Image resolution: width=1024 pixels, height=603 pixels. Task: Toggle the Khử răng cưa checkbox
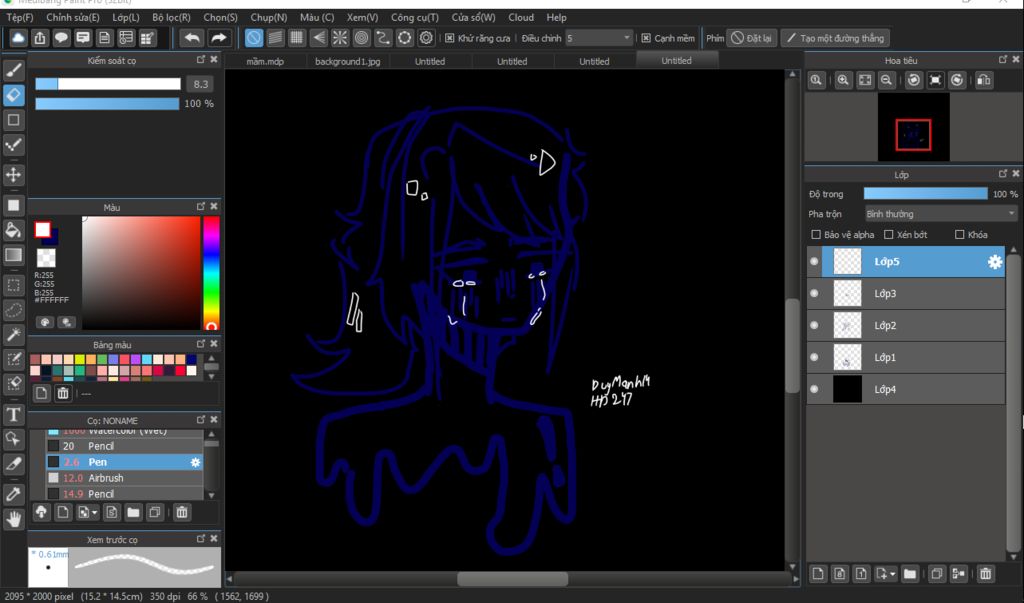[449, 38]
